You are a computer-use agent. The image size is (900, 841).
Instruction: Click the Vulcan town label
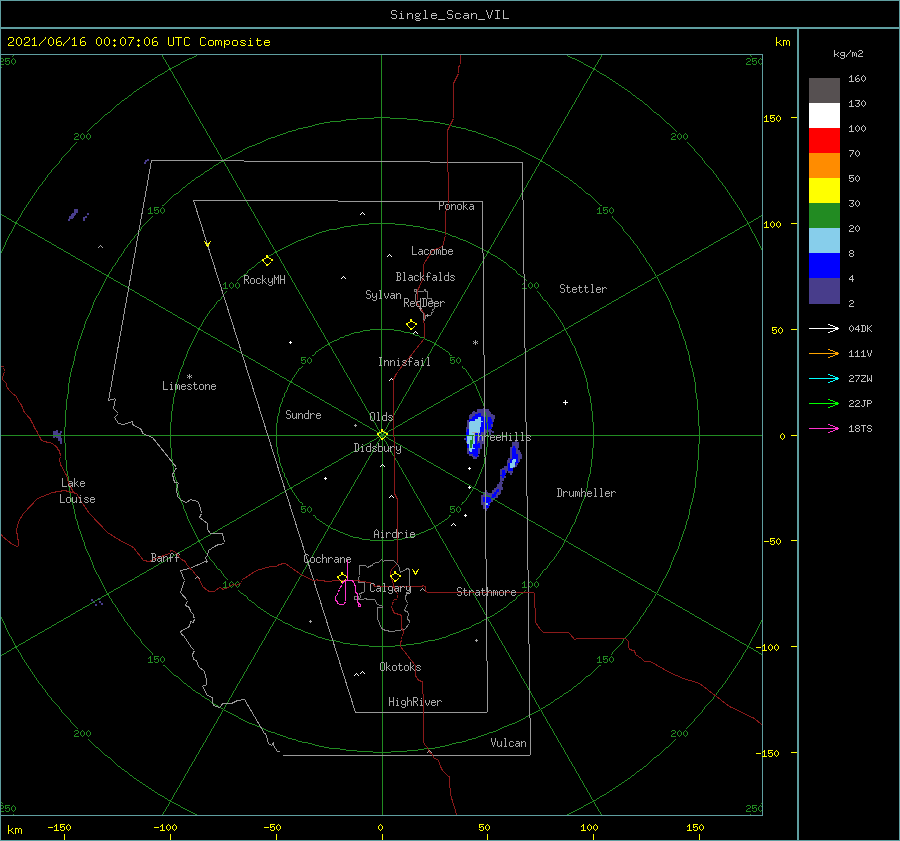click(508, 743)
